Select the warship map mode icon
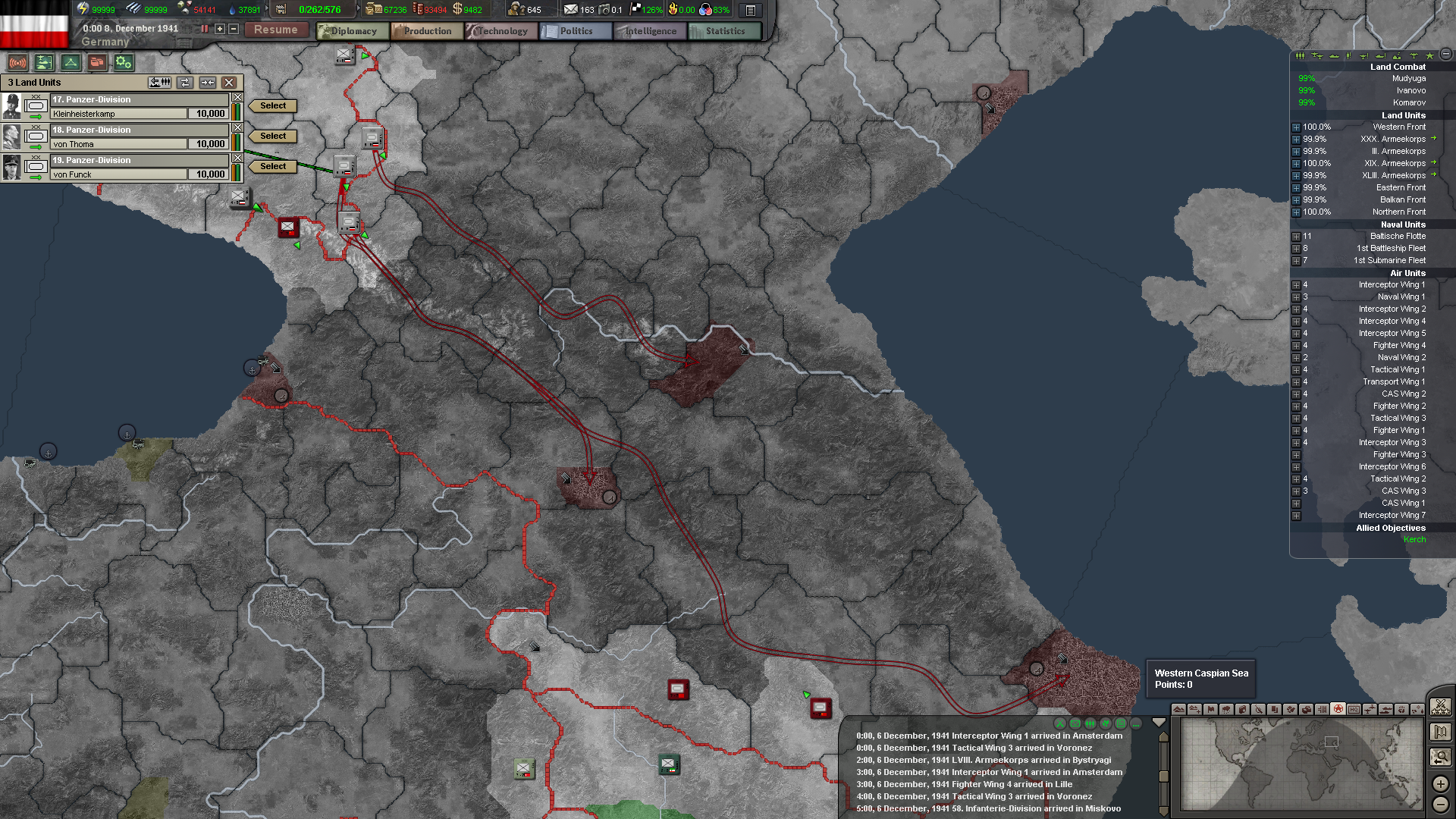 point(1386,710)
